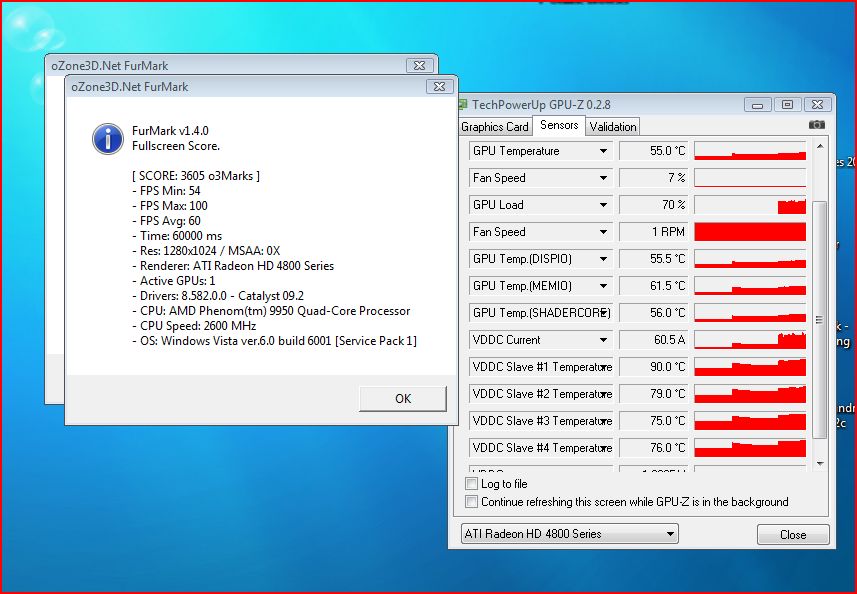The image size is (857, 594).
Task: Click the GPU Temperature 55.0 °C value
Action: [x=654, y=151]
